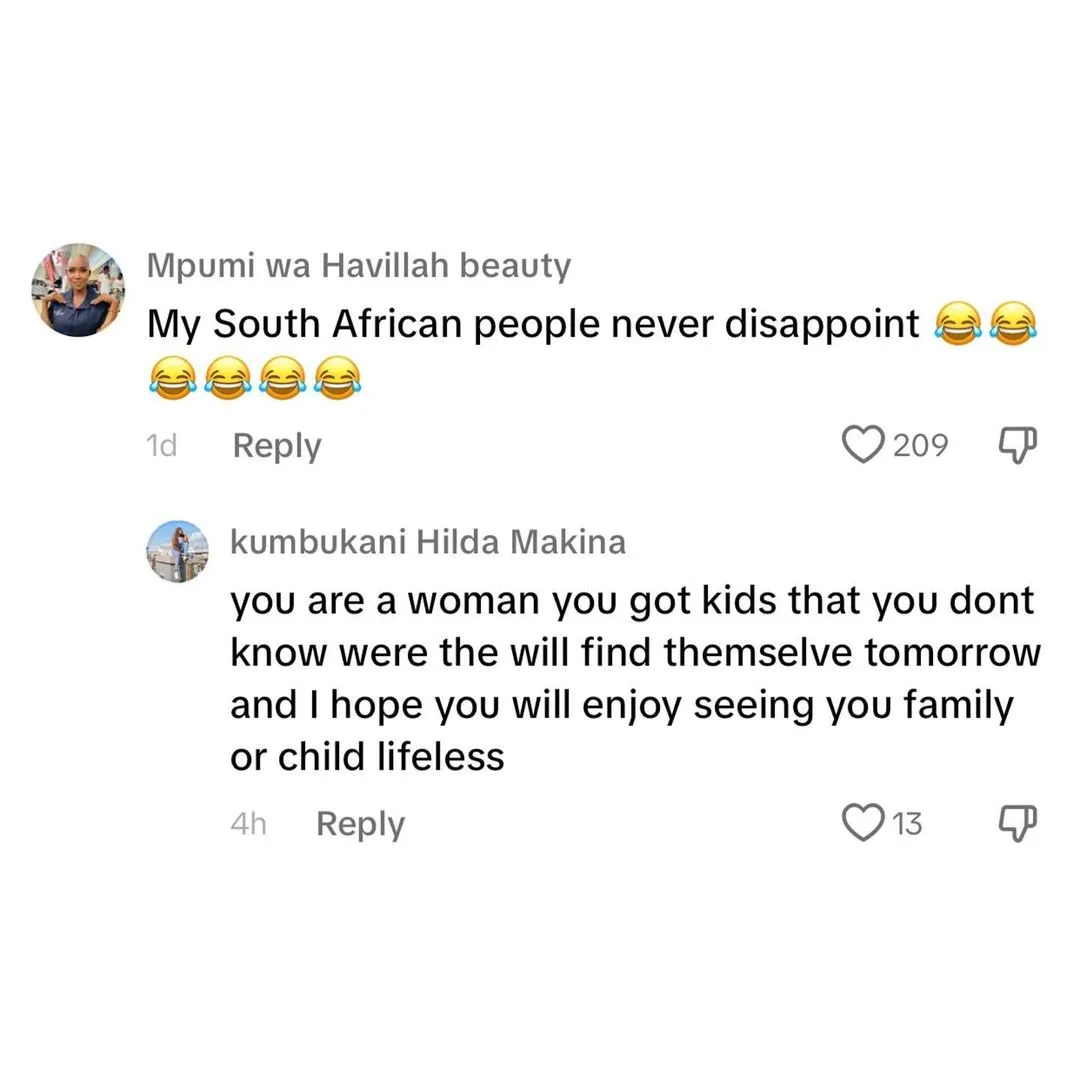
Task: Dislike kumbukani Hilda Makina's reply
Action: coord(1019,823)
